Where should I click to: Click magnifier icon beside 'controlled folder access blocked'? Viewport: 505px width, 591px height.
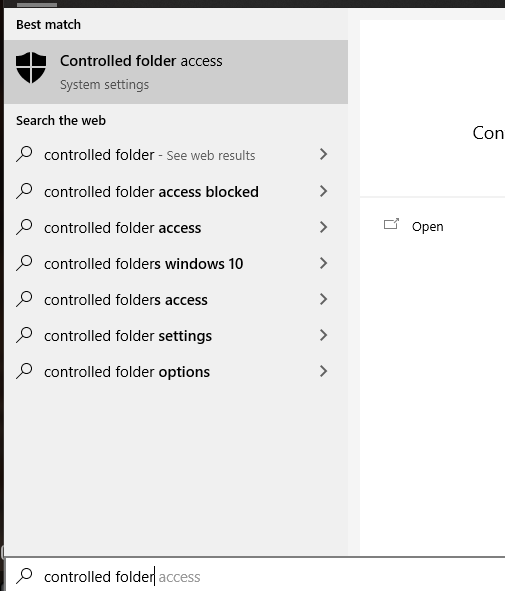tap(24, 191)
